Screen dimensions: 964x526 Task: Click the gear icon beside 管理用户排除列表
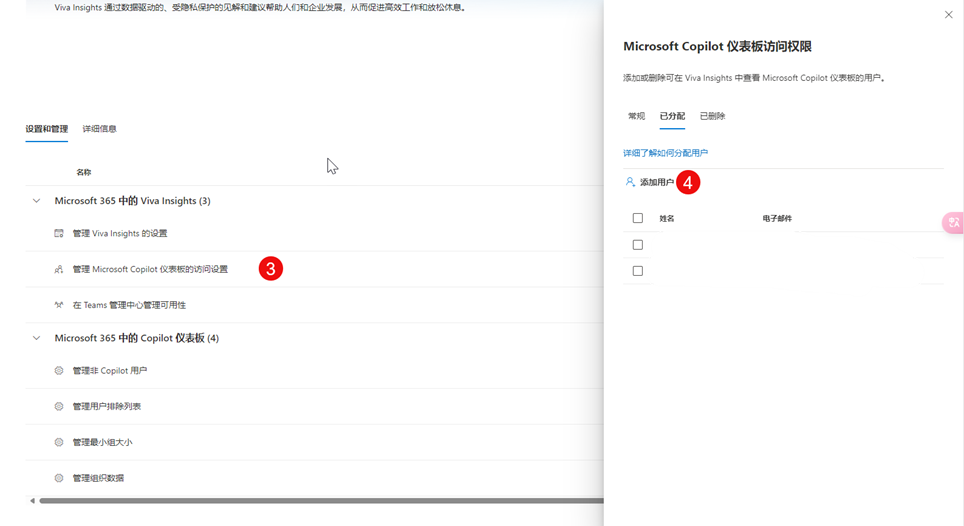coord(59,406)
